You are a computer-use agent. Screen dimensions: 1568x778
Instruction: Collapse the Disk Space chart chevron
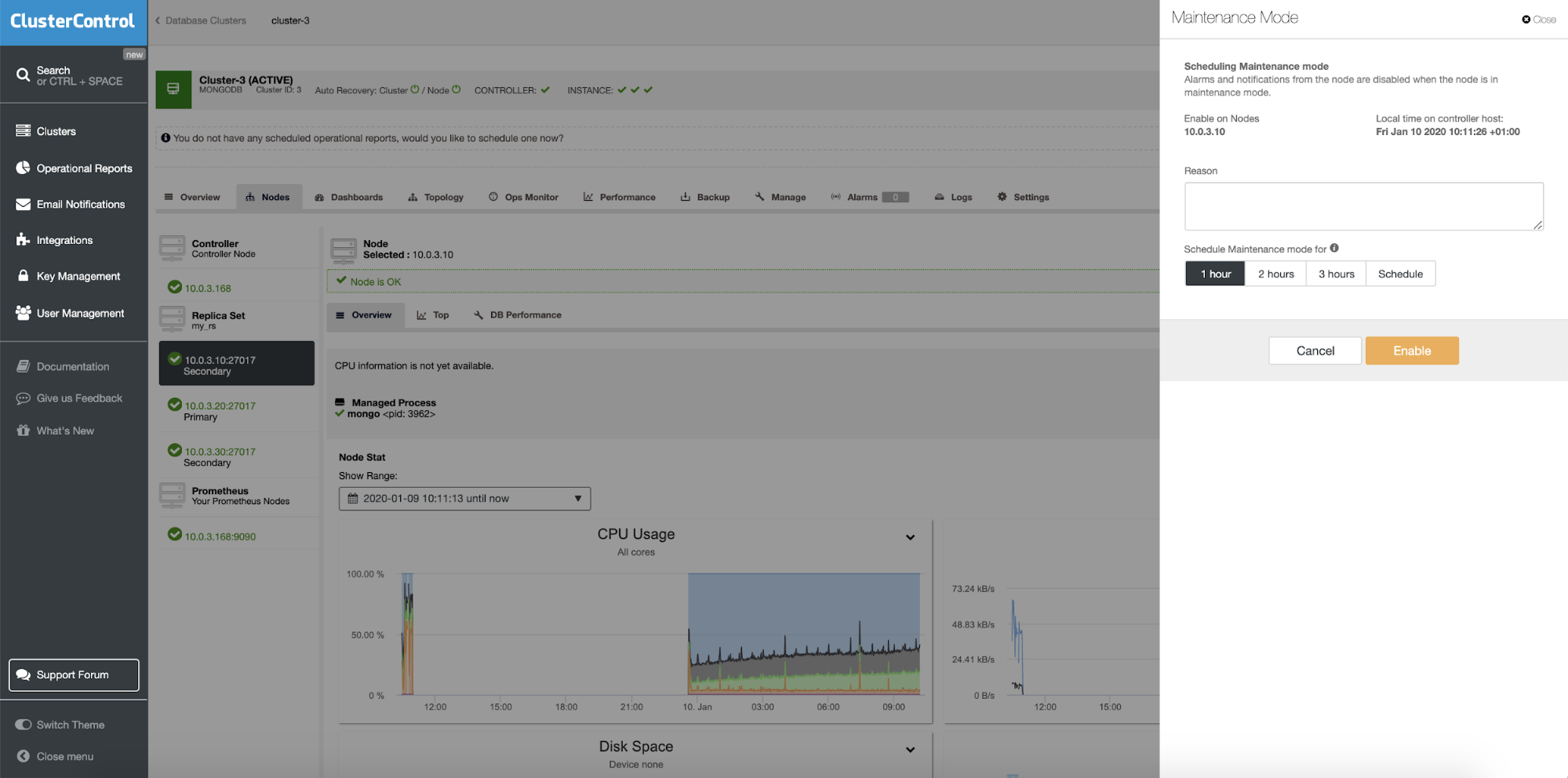(x=910, y=750)
